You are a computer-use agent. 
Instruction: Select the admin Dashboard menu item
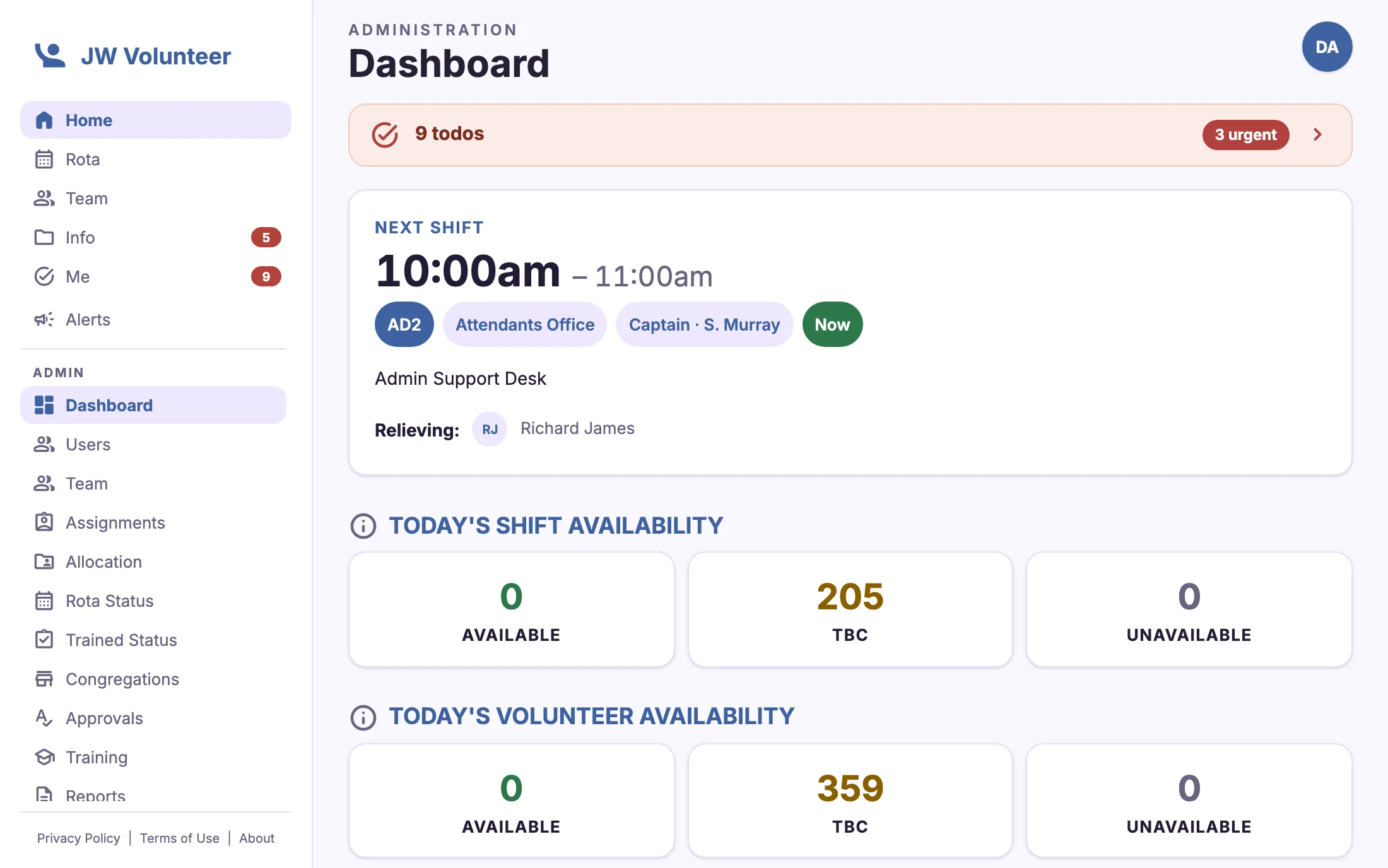153,405
